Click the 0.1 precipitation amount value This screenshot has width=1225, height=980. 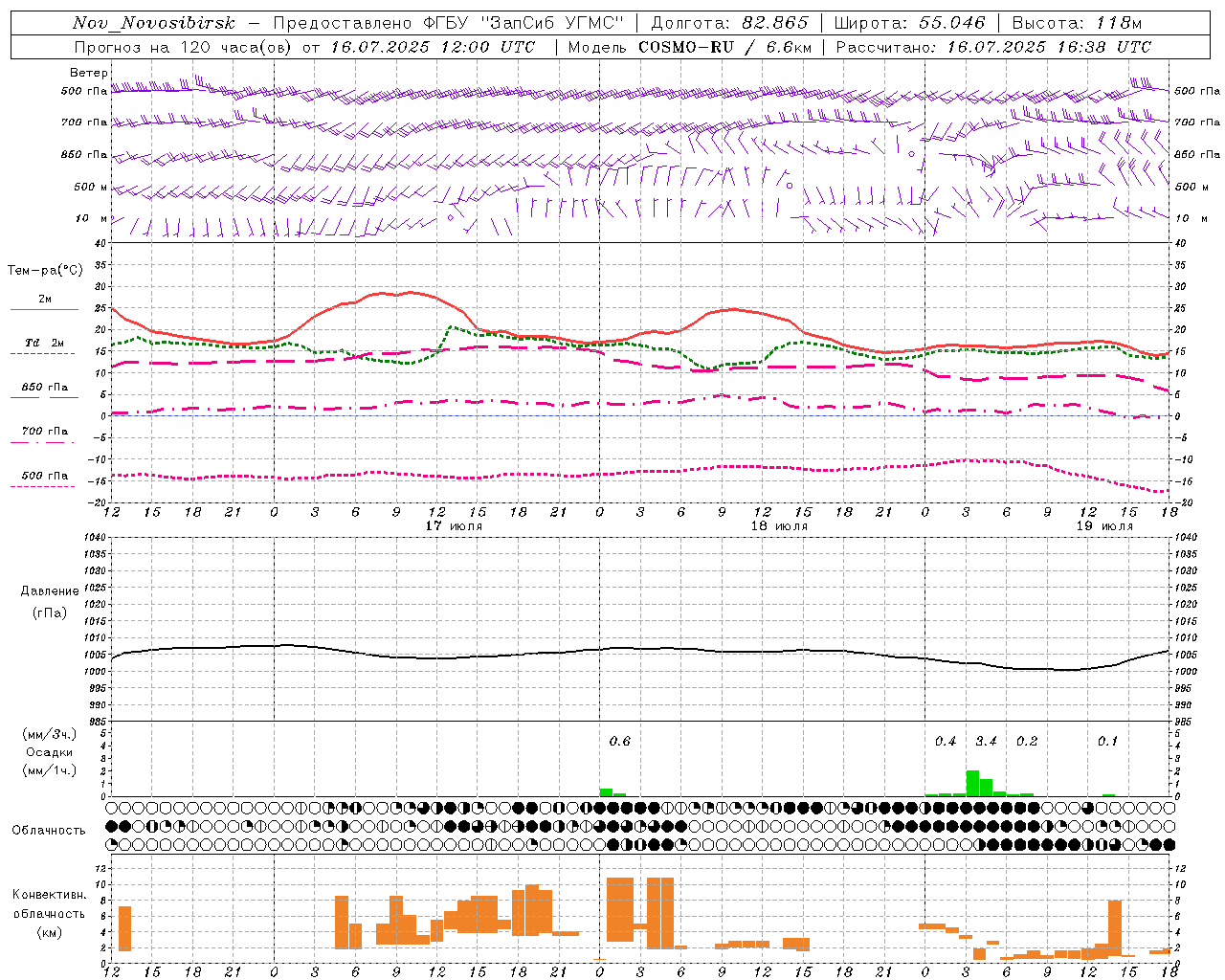coord(1107,742)
